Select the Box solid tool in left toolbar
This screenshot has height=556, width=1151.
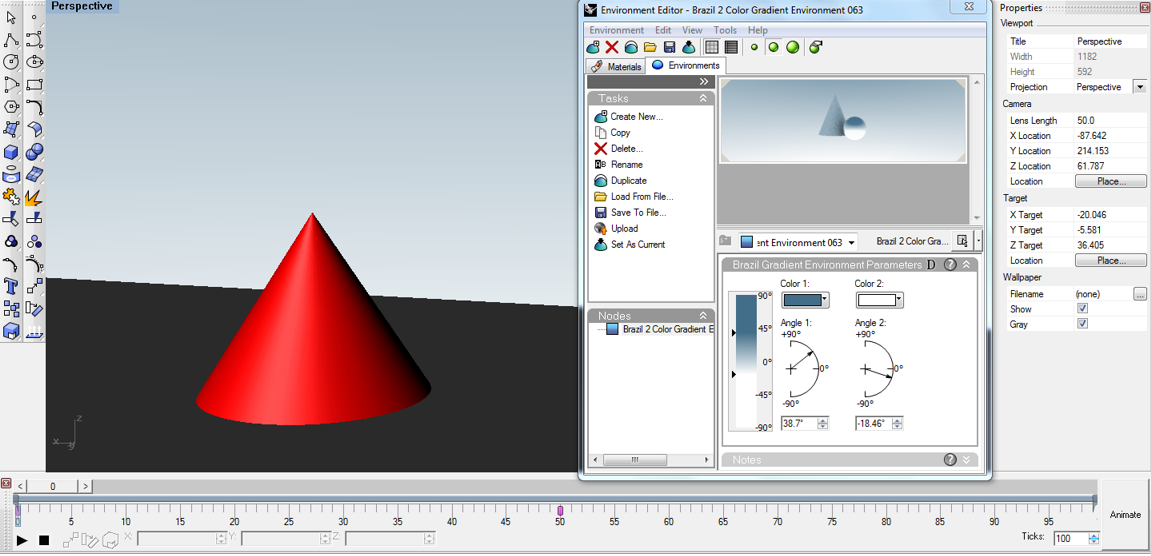[x=11, y=152]
